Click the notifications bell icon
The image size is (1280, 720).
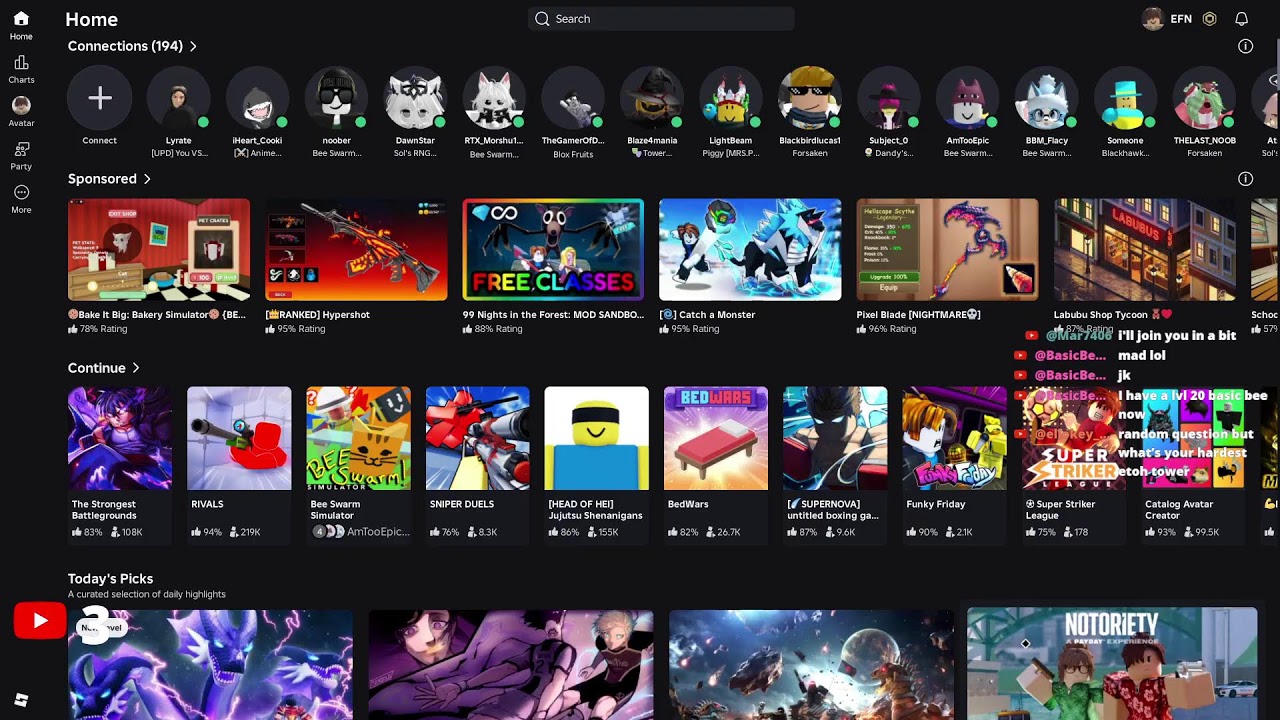[x=1241, y=19]
